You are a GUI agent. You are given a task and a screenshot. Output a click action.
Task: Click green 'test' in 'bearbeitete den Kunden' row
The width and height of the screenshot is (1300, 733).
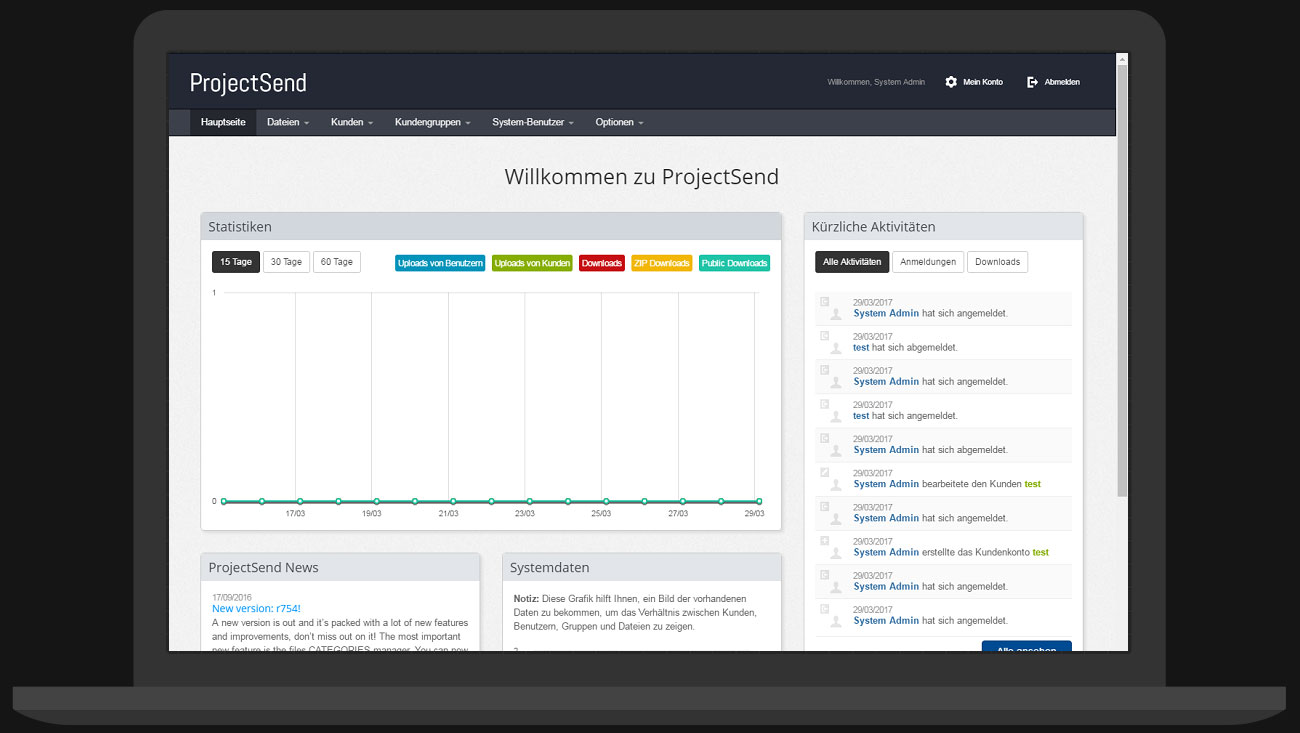click(x=1033, y=484)
